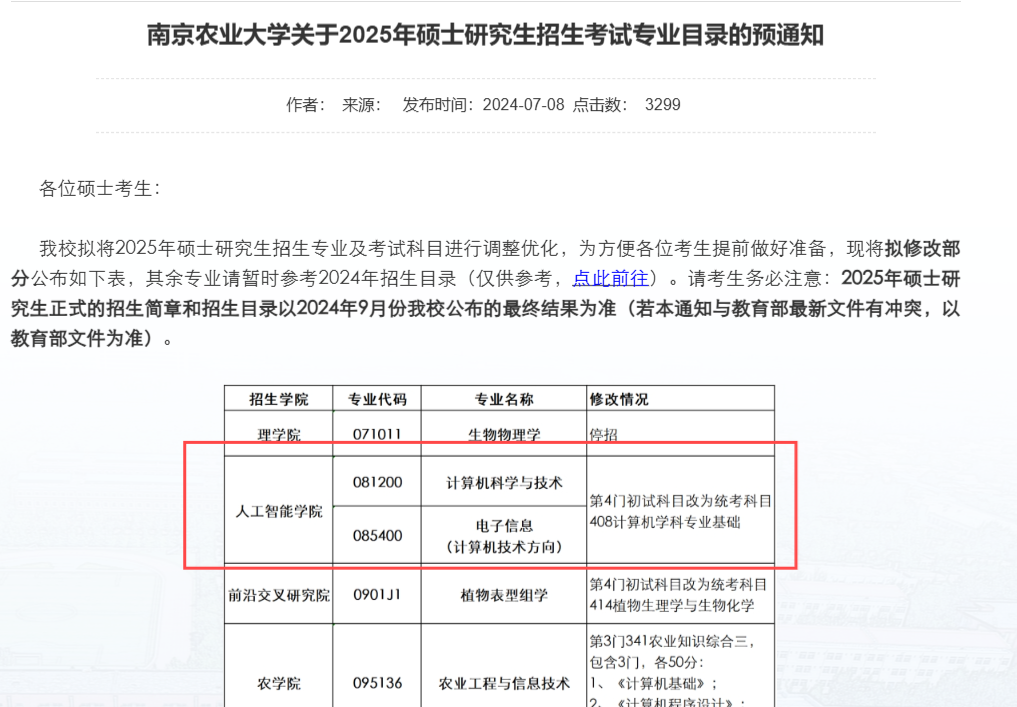Click the publish date 2024-07-08
This screenshot has width=1017, height=707.
tap(523, 104)
